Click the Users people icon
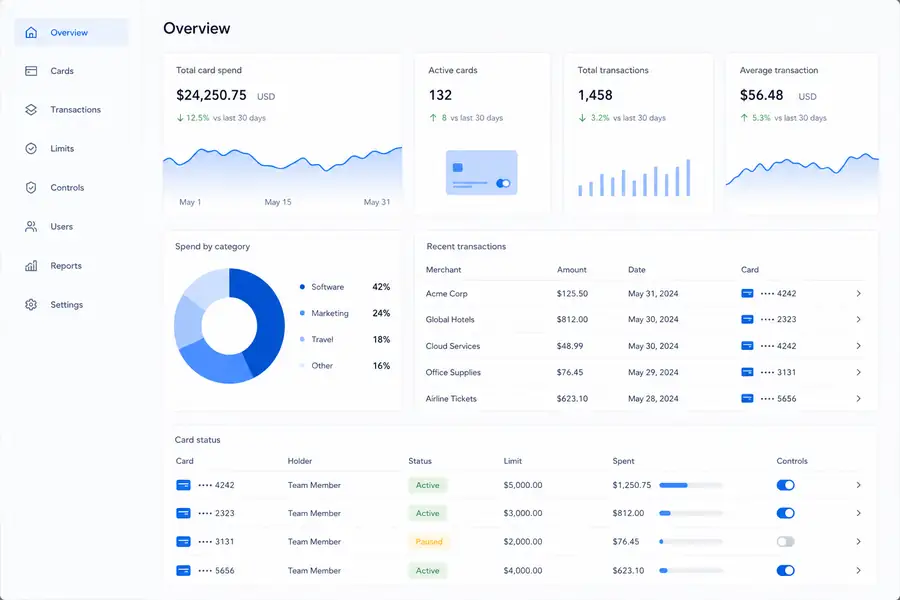This screenshot has width=900, height=600. pyautogui.click(x=31, y=226)
